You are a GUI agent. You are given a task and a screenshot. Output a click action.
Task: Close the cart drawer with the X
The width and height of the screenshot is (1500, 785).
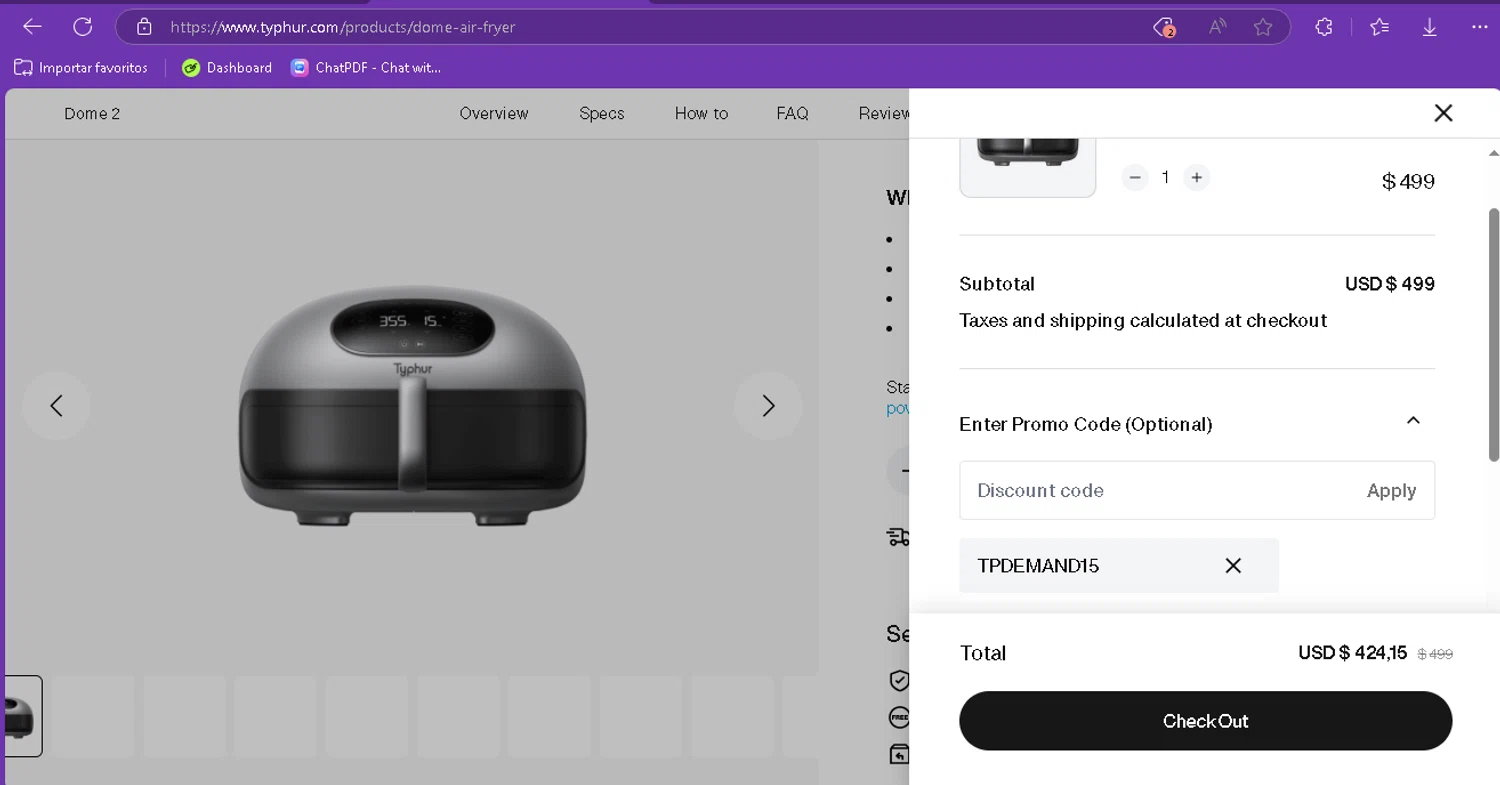tap(1443, 113)
